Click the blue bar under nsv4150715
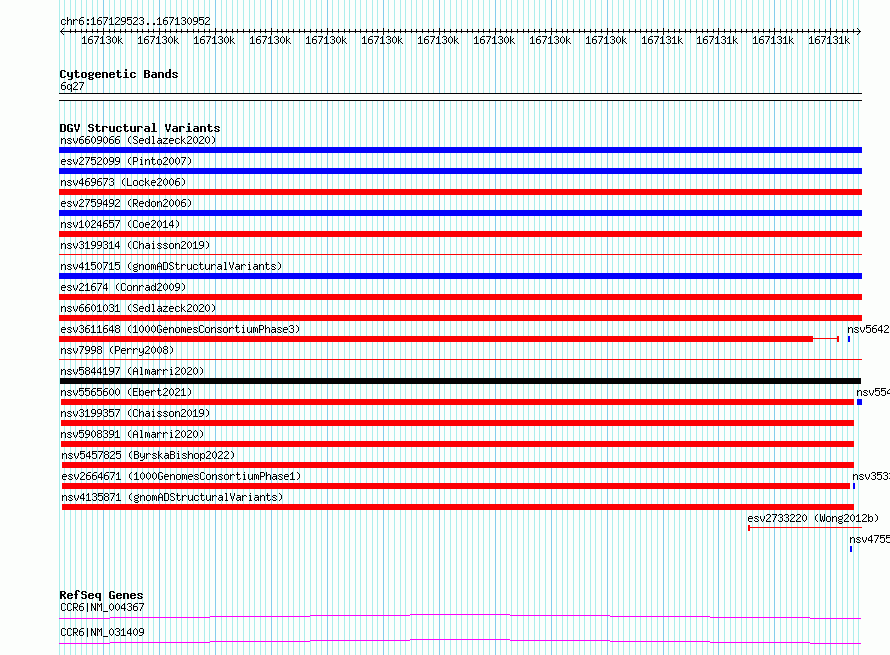The height and width of the screenshot is (655, 890). tap(460, 276)
